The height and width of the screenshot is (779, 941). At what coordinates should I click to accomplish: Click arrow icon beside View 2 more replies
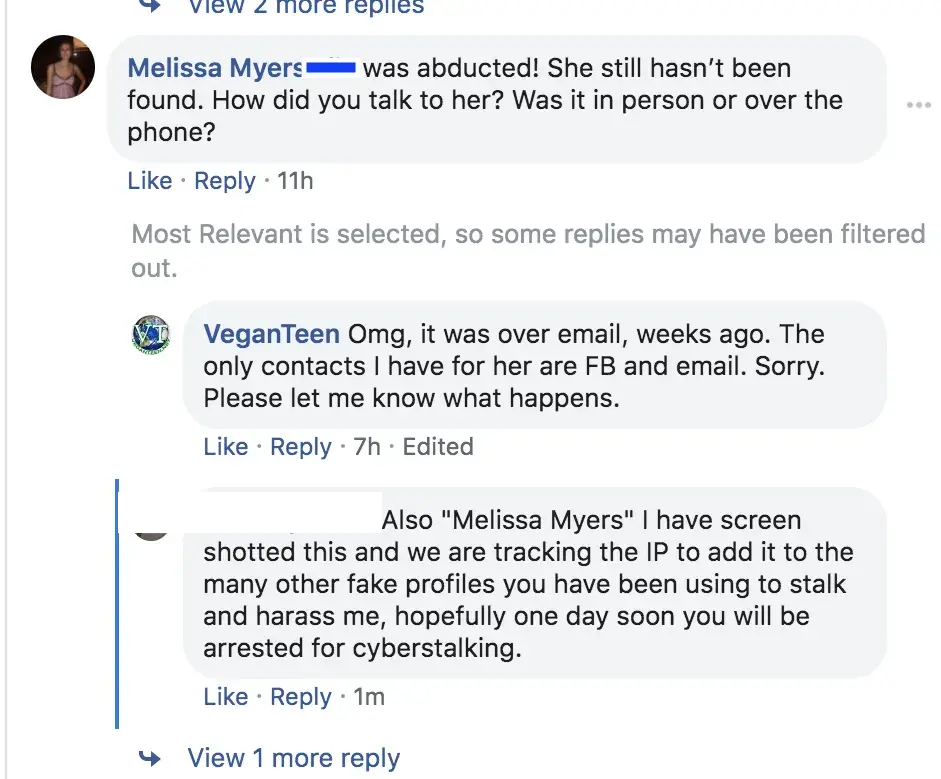click(150, 6)
